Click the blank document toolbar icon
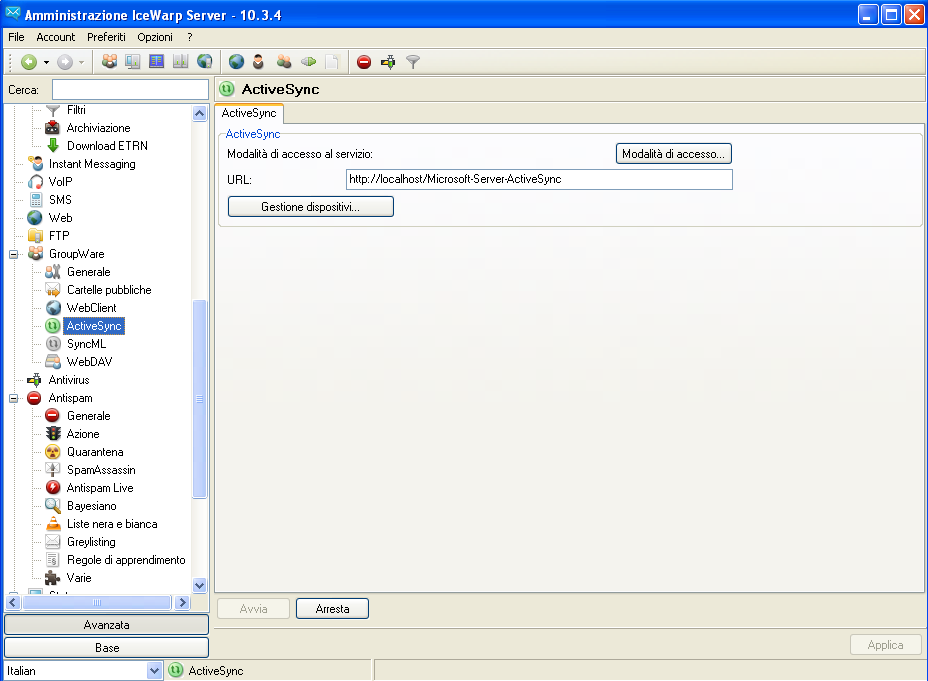This screenshot has width=928, height=681. tap(332, 62)
